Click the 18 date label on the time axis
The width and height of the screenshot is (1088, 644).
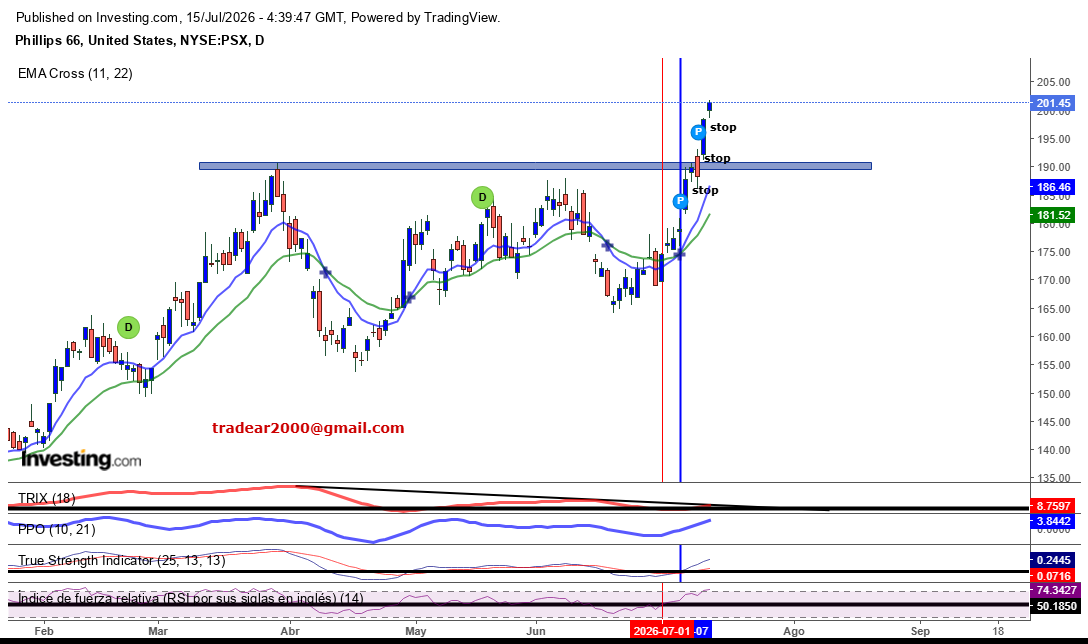998,631
